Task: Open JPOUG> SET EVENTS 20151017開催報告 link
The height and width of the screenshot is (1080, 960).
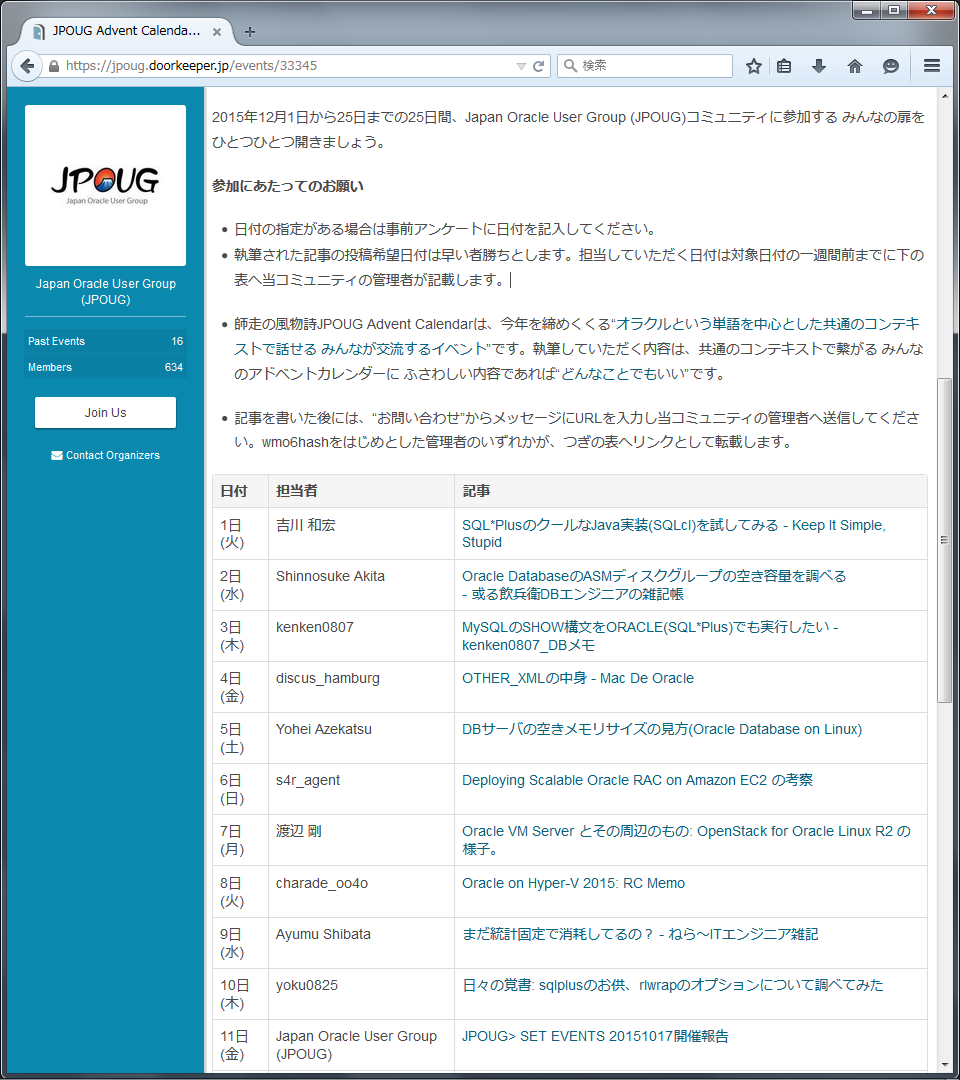Action: (595, 1036)
